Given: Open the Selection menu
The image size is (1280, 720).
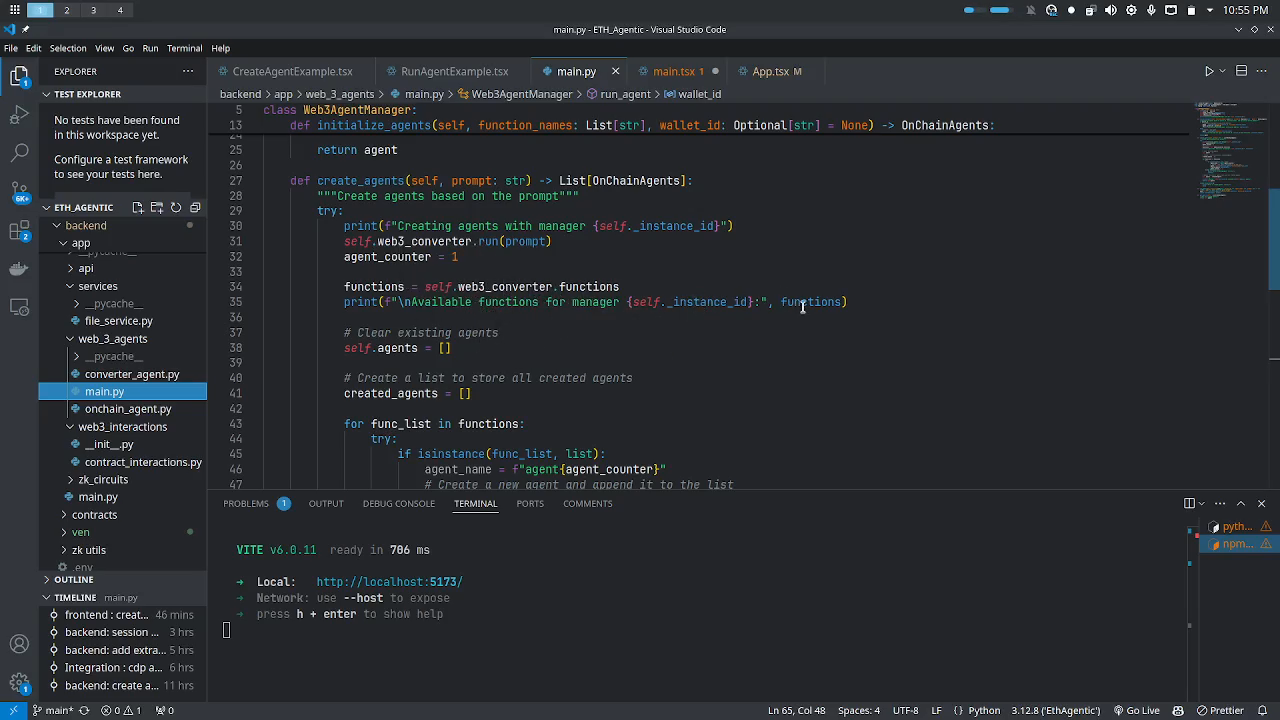Looking at the screenshot, I should pyautogui.click(x=68, y=48).
